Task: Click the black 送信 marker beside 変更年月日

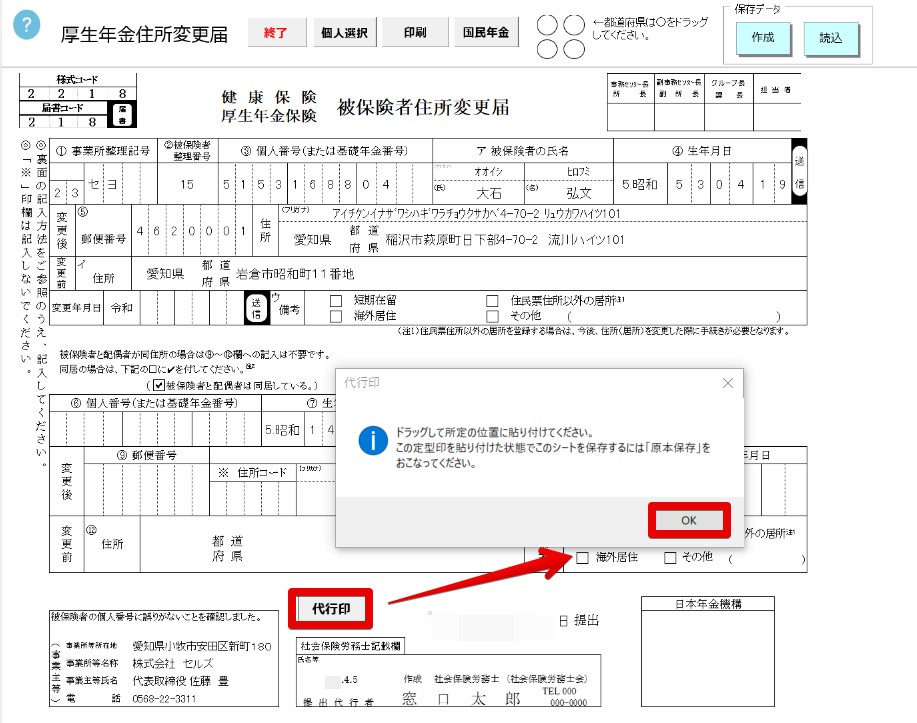Action: [x=256, y=308]
